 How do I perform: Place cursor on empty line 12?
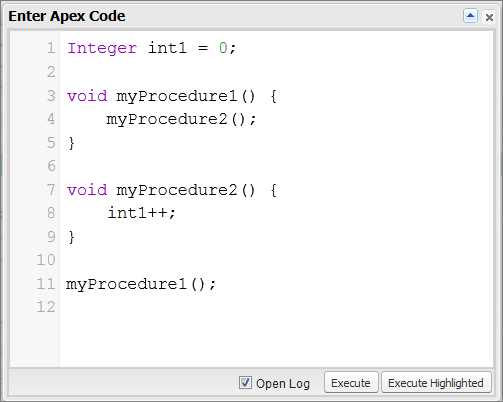(277, 307)
